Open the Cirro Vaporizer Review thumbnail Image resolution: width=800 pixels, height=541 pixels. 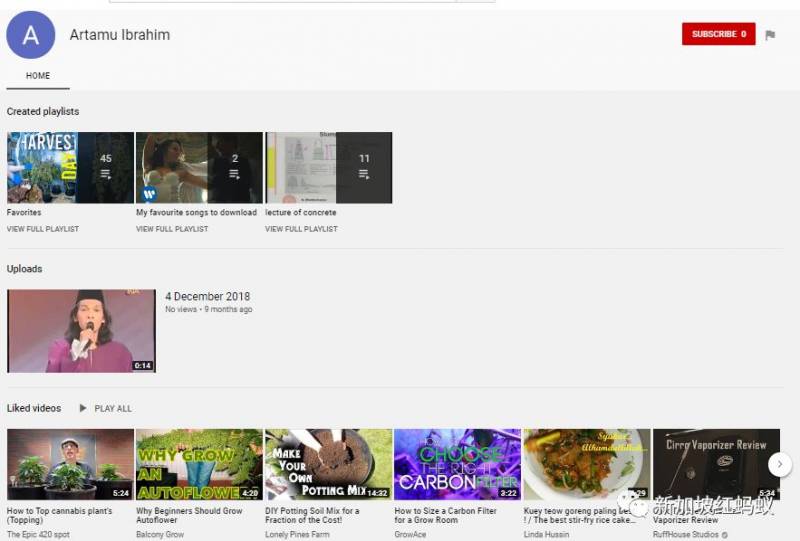click(x=715, y=465)
